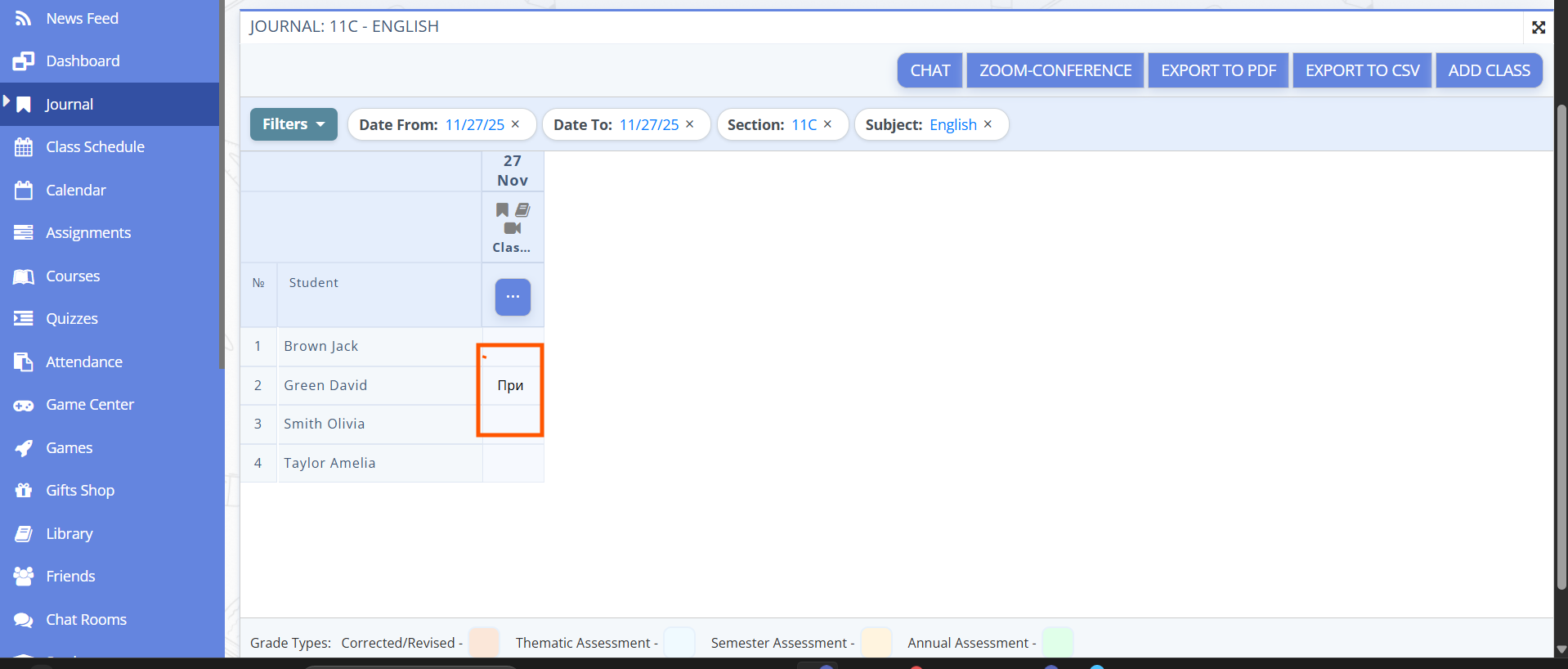Click the bookmark icon under 27 Nov
This screenshot has height=669, width=1568.
coord(502,210)
